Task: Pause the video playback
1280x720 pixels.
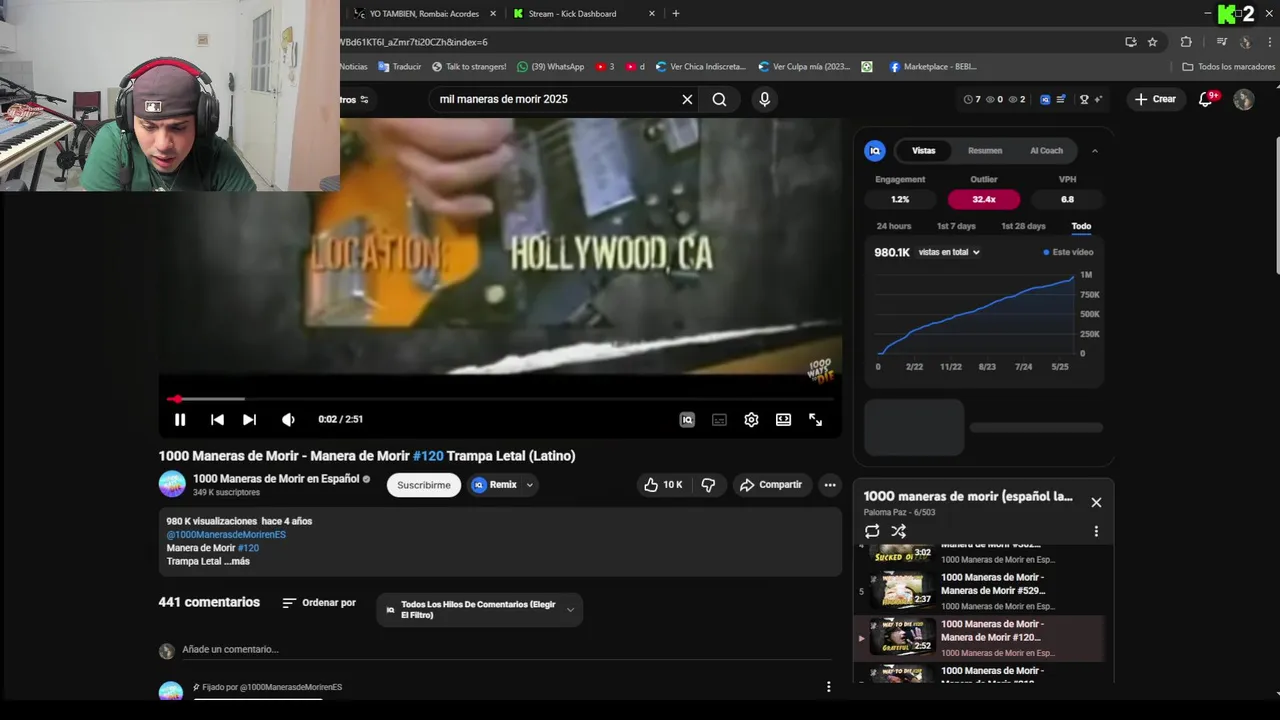Action: pos(180,420)
